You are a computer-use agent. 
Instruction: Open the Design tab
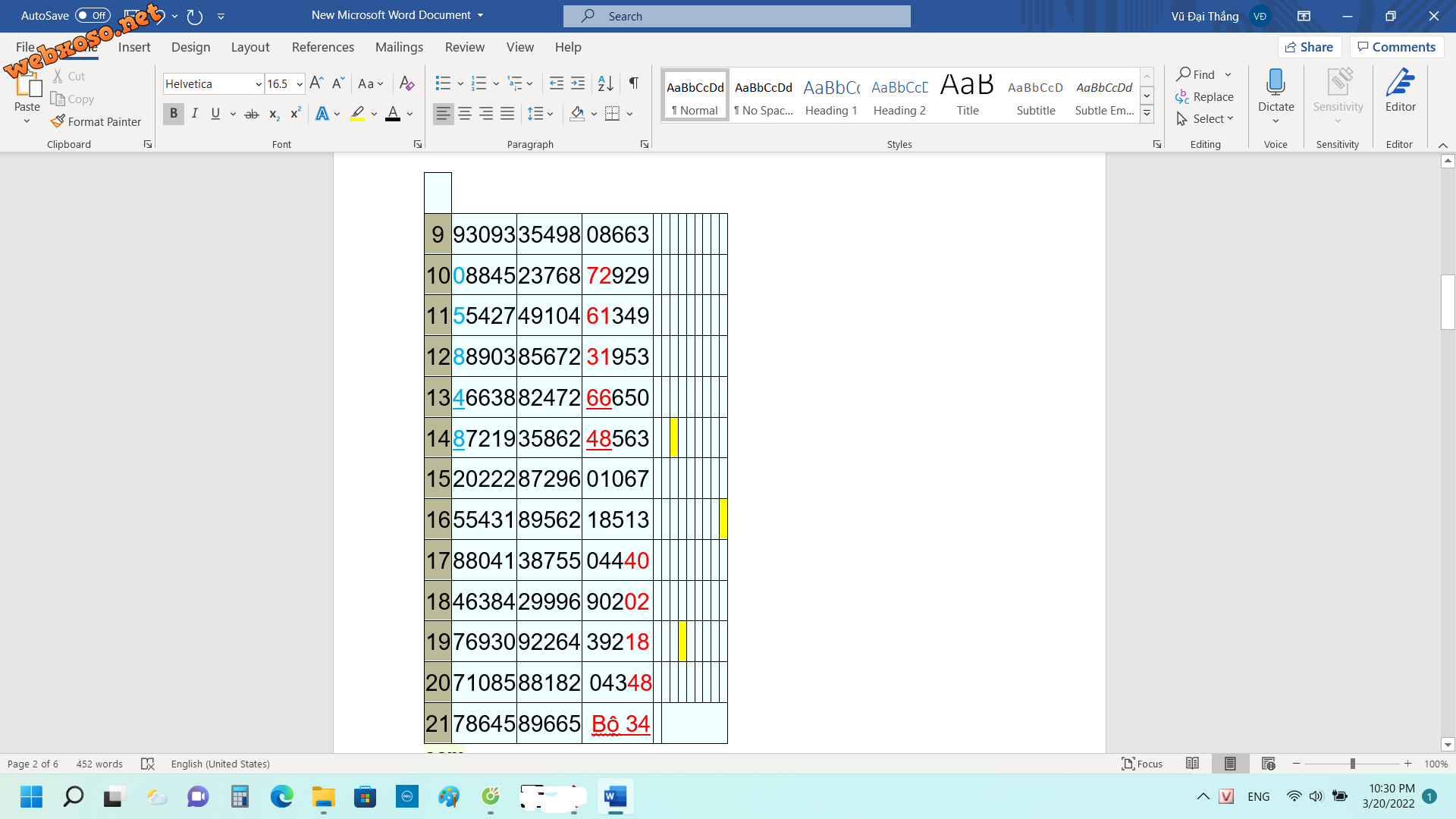[x=190, y=47]
